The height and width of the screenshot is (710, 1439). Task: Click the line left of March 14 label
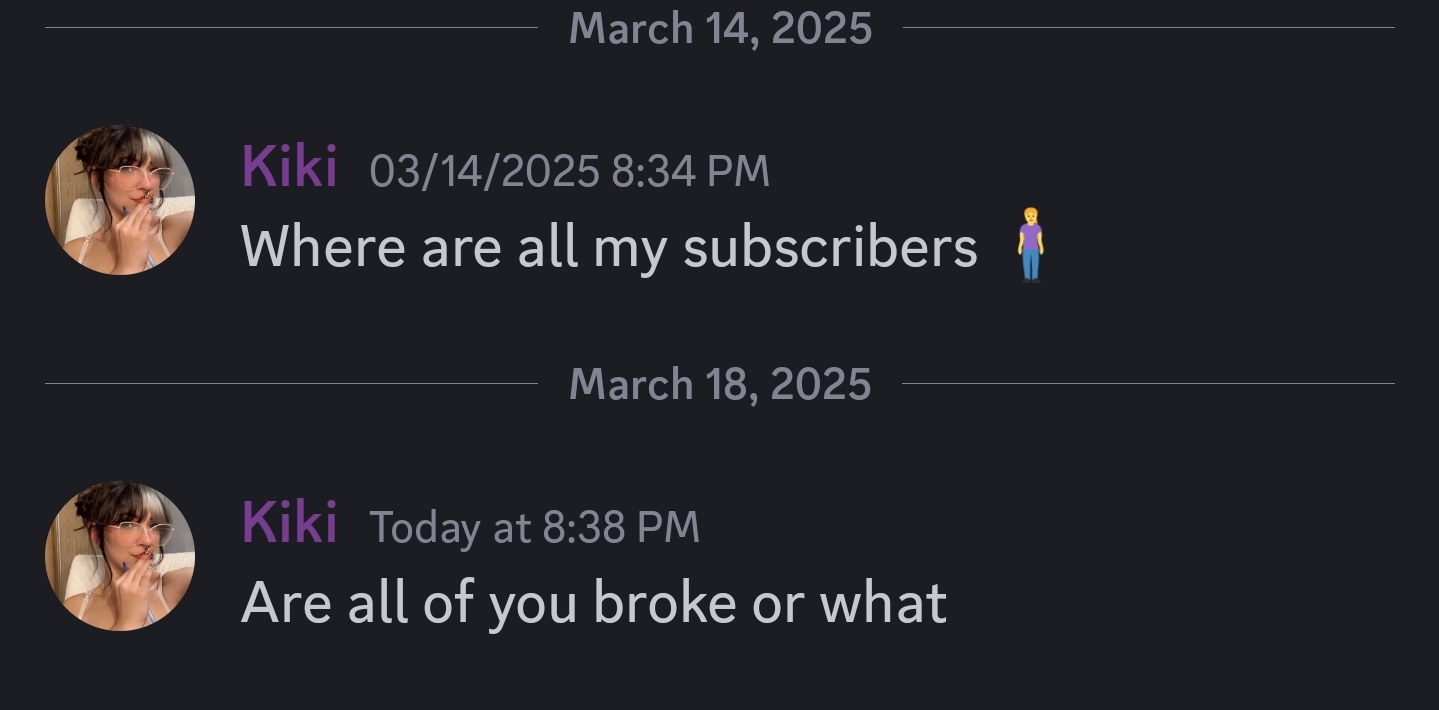pyautogui.click(x=290, y=28)
